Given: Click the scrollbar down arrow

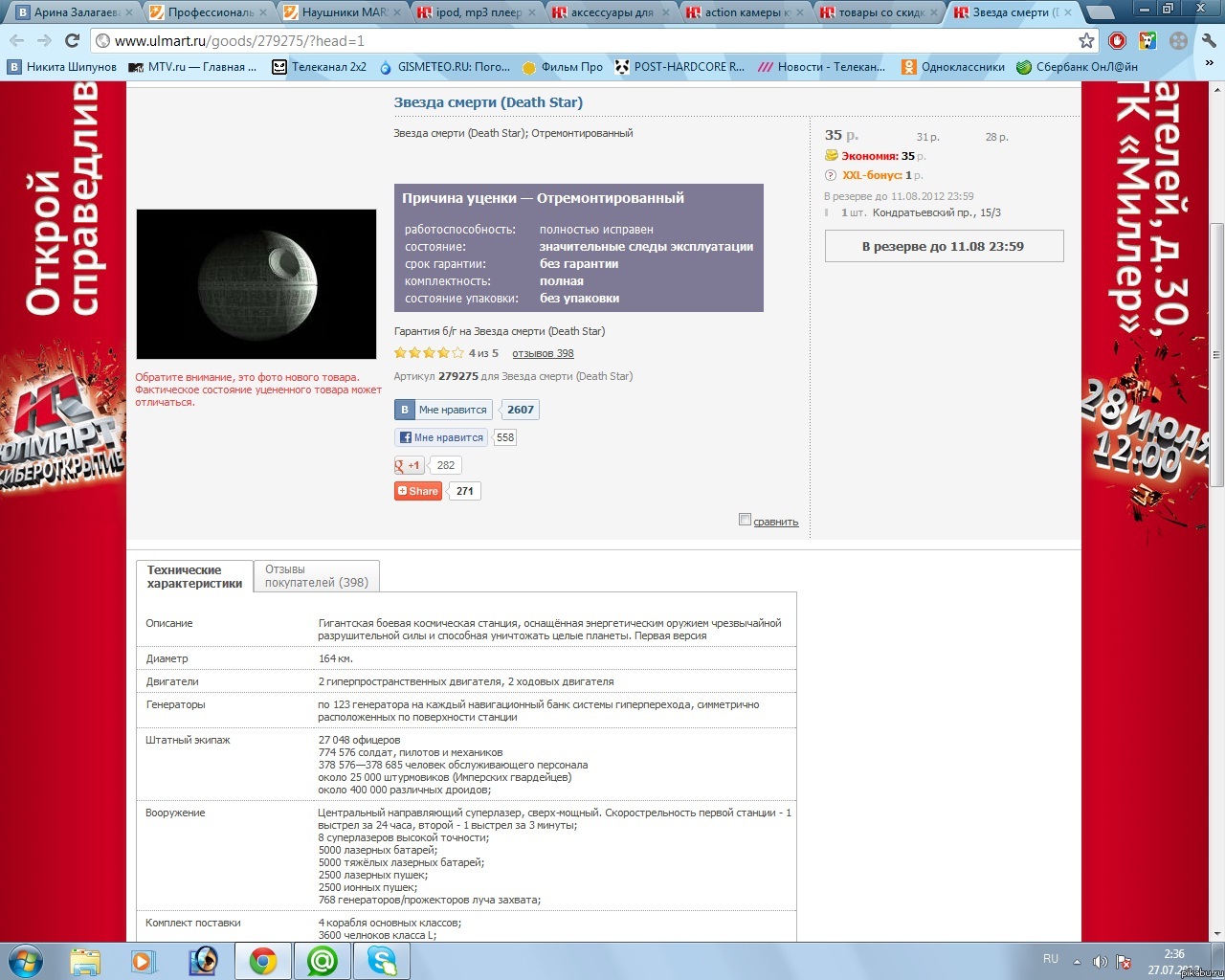Looking at the screenshot, I should [1217, 934].
